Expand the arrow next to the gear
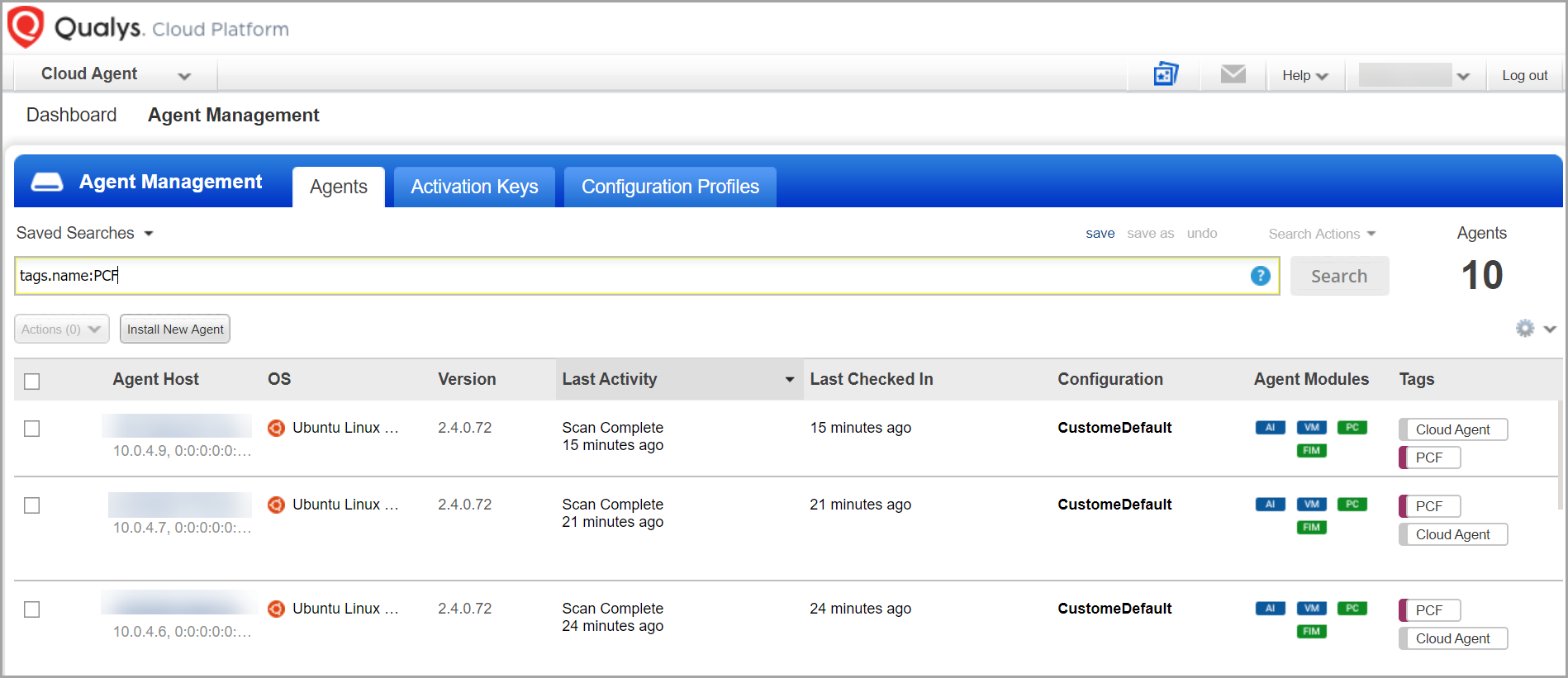The image size is (1568, 678). pos(1550,329)
